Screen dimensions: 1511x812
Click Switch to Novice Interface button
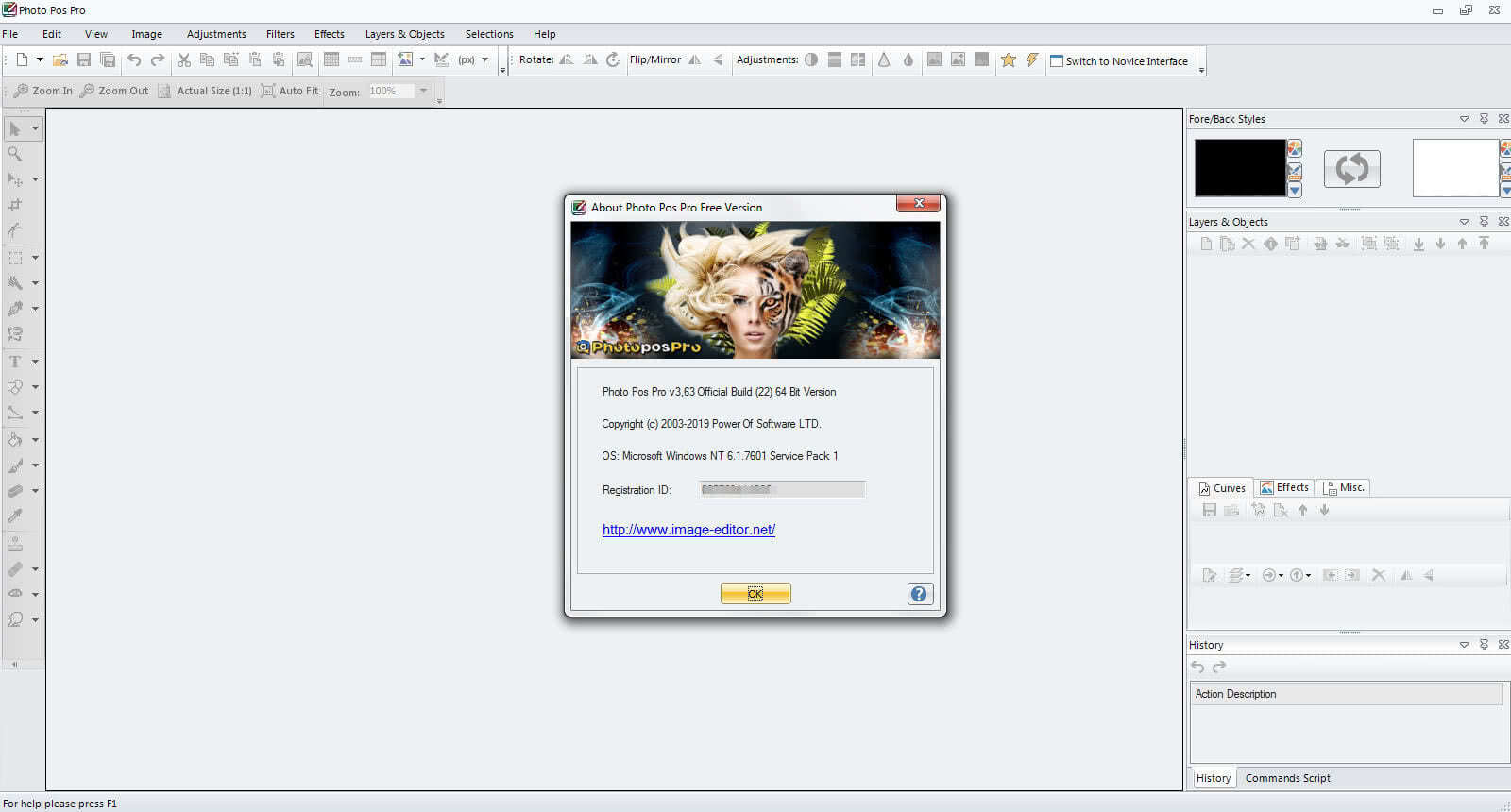pos(1119,60)
